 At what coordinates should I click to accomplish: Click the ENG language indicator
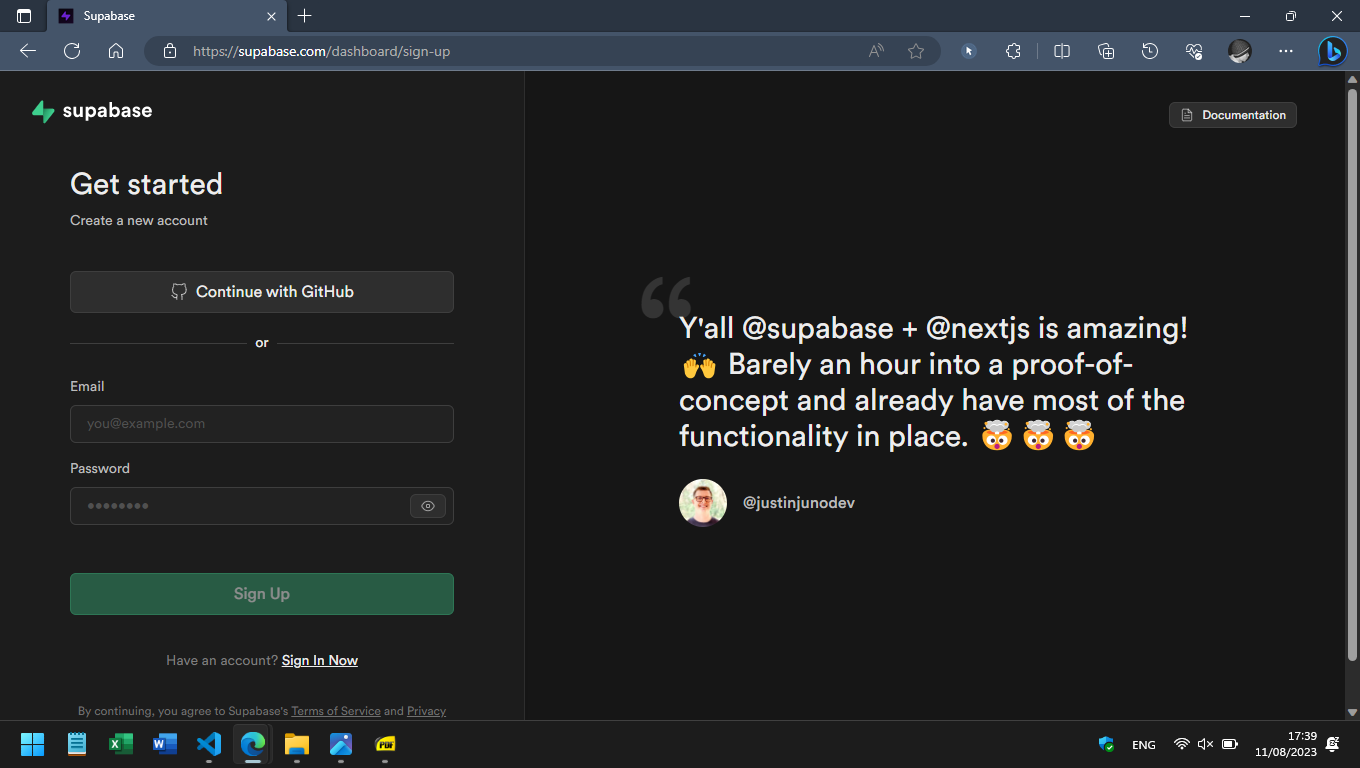[1144, 745]
